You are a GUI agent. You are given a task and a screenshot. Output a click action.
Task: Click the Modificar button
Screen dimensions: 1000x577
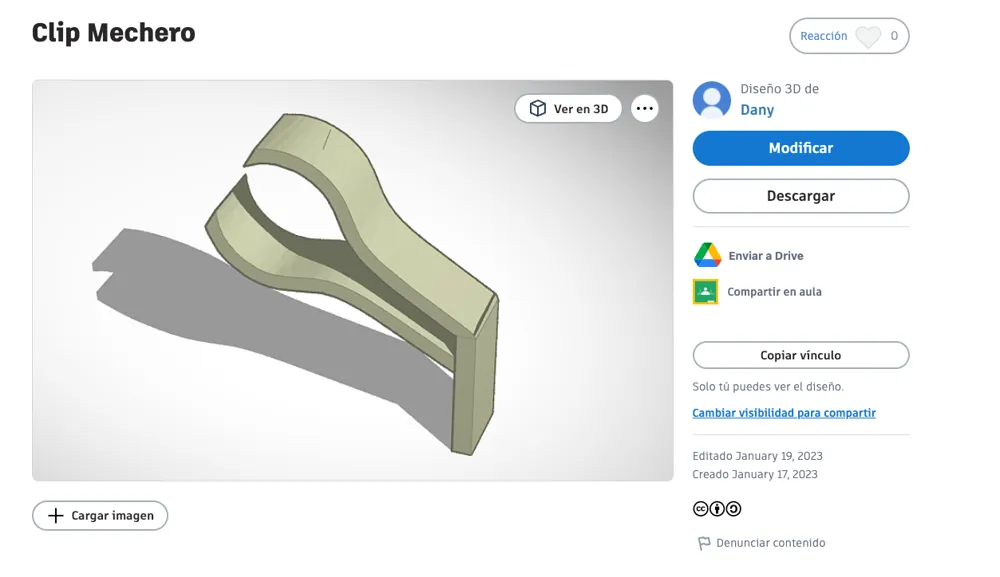[801, 148]
